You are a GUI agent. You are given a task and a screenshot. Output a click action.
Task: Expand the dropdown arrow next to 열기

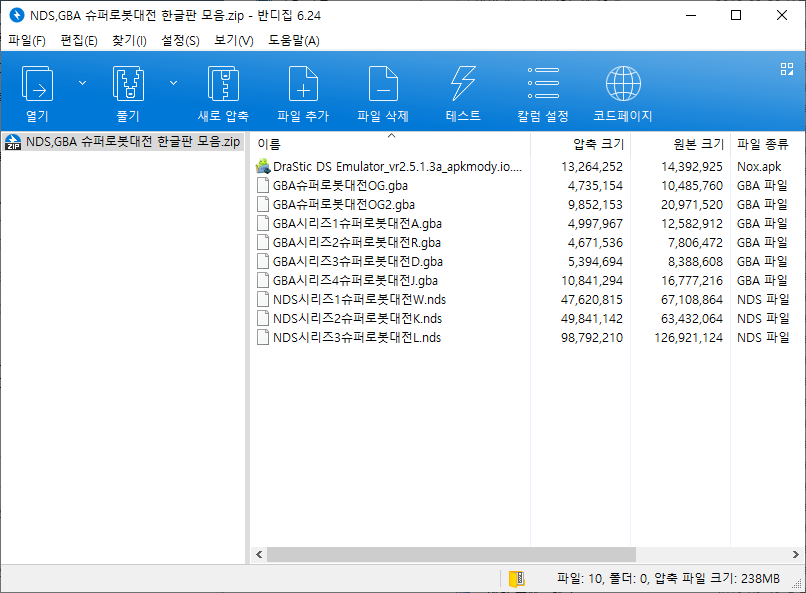pos(82,83)
